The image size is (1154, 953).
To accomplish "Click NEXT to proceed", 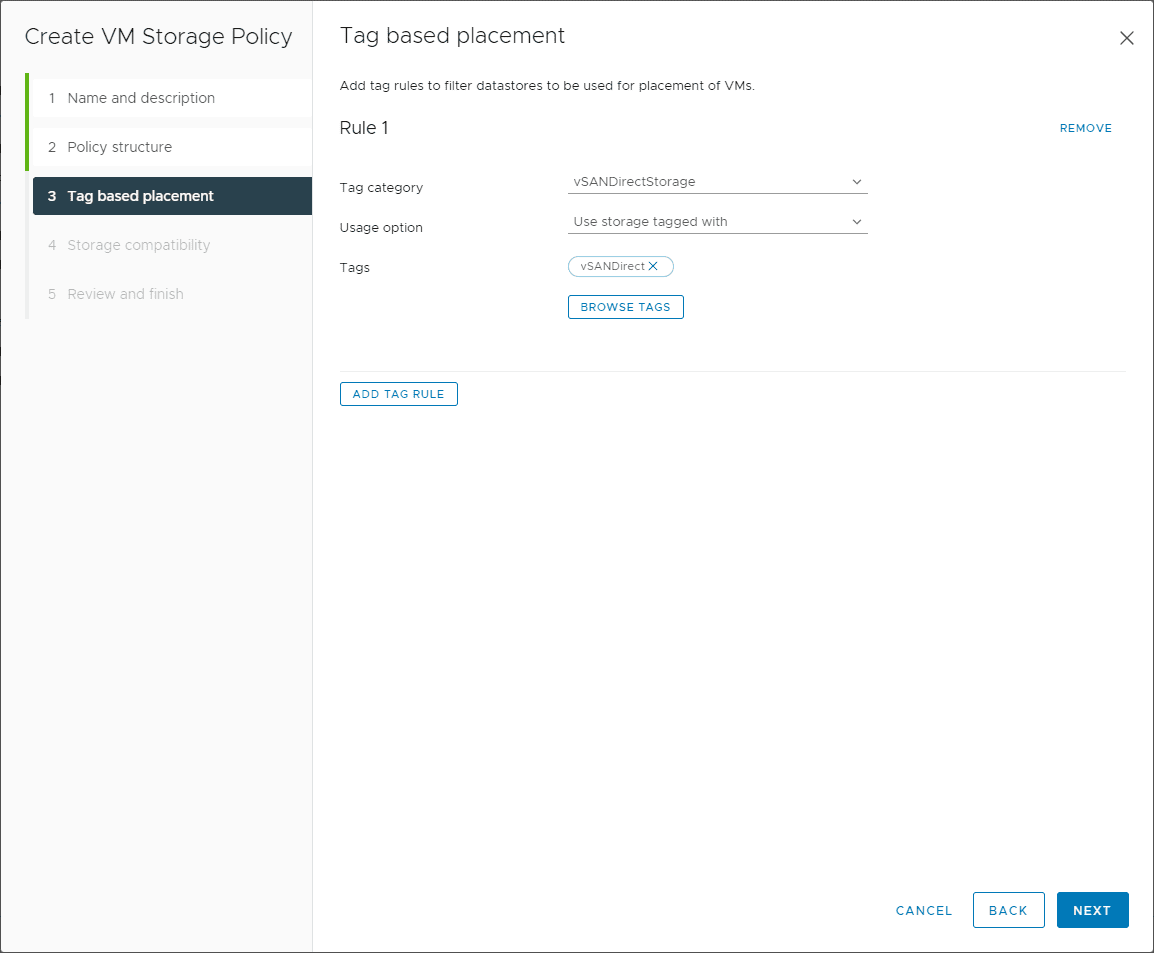I will (1092, 910).
